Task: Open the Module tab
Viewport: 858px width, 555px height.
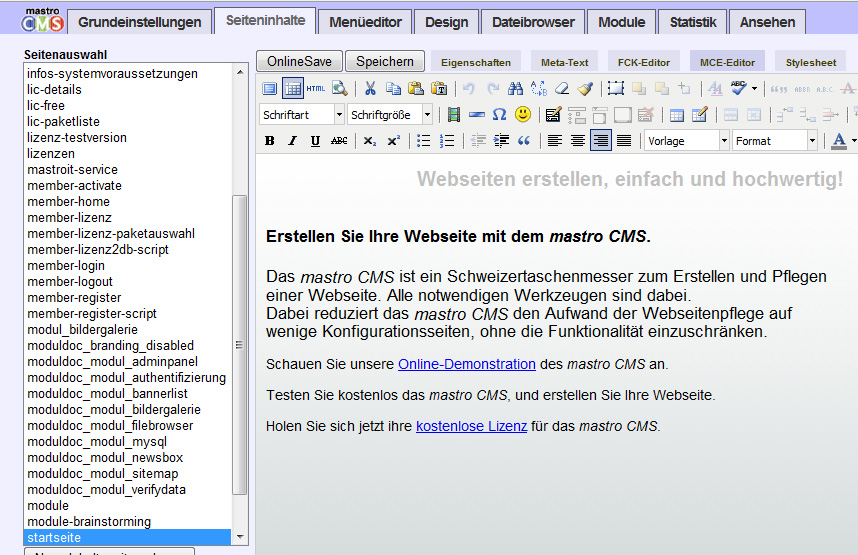Action: 622,22
